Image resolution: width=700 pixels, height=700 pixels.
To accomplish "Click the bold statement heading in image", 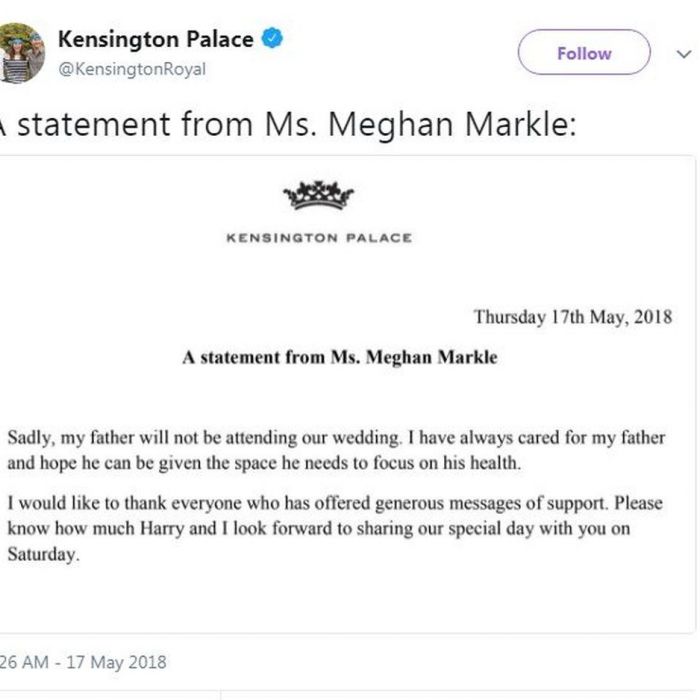I will coord(340,357).
